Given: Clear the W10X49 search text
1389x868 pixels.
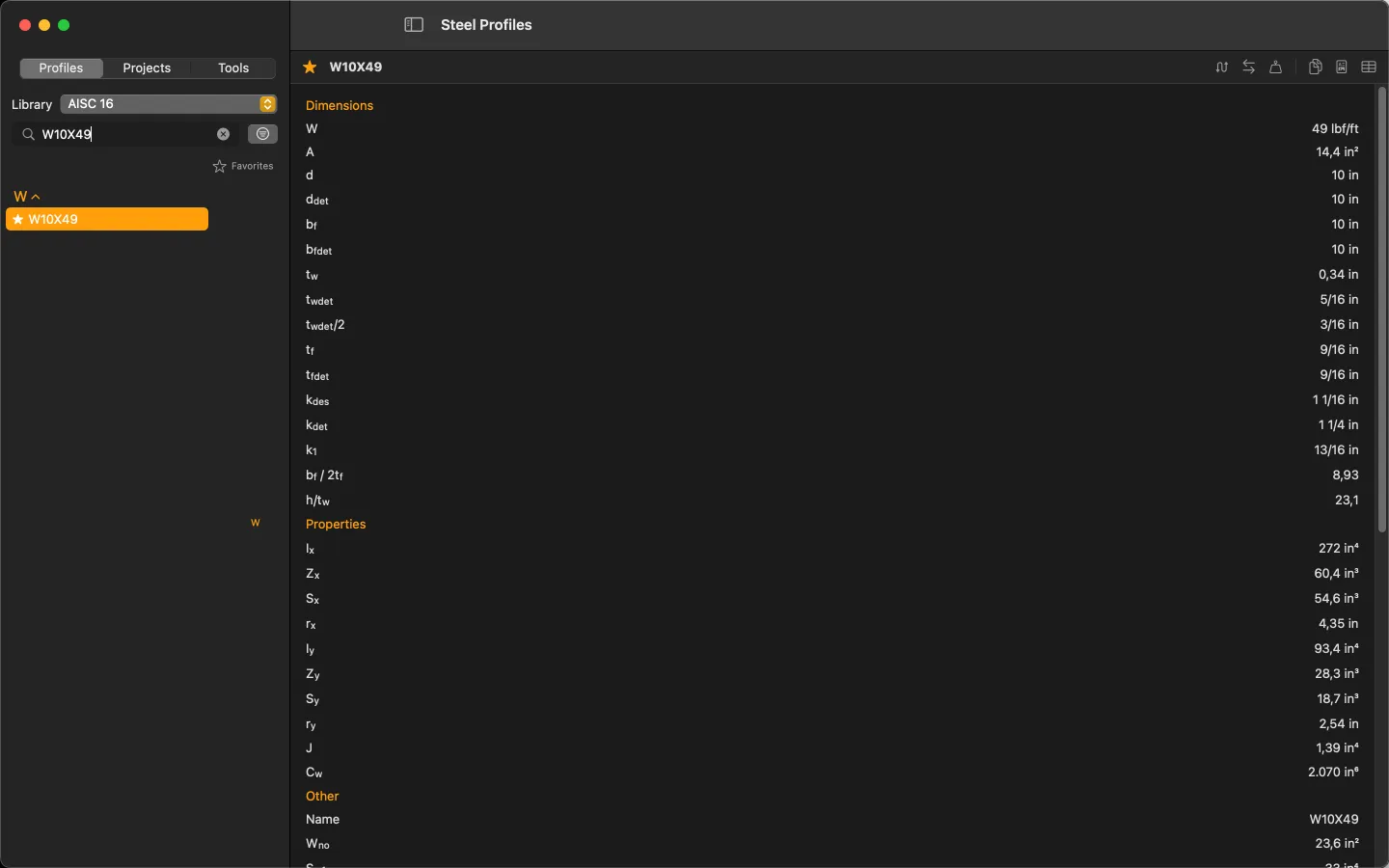Looking at the screenshot, I should click(x=224, y=134).
